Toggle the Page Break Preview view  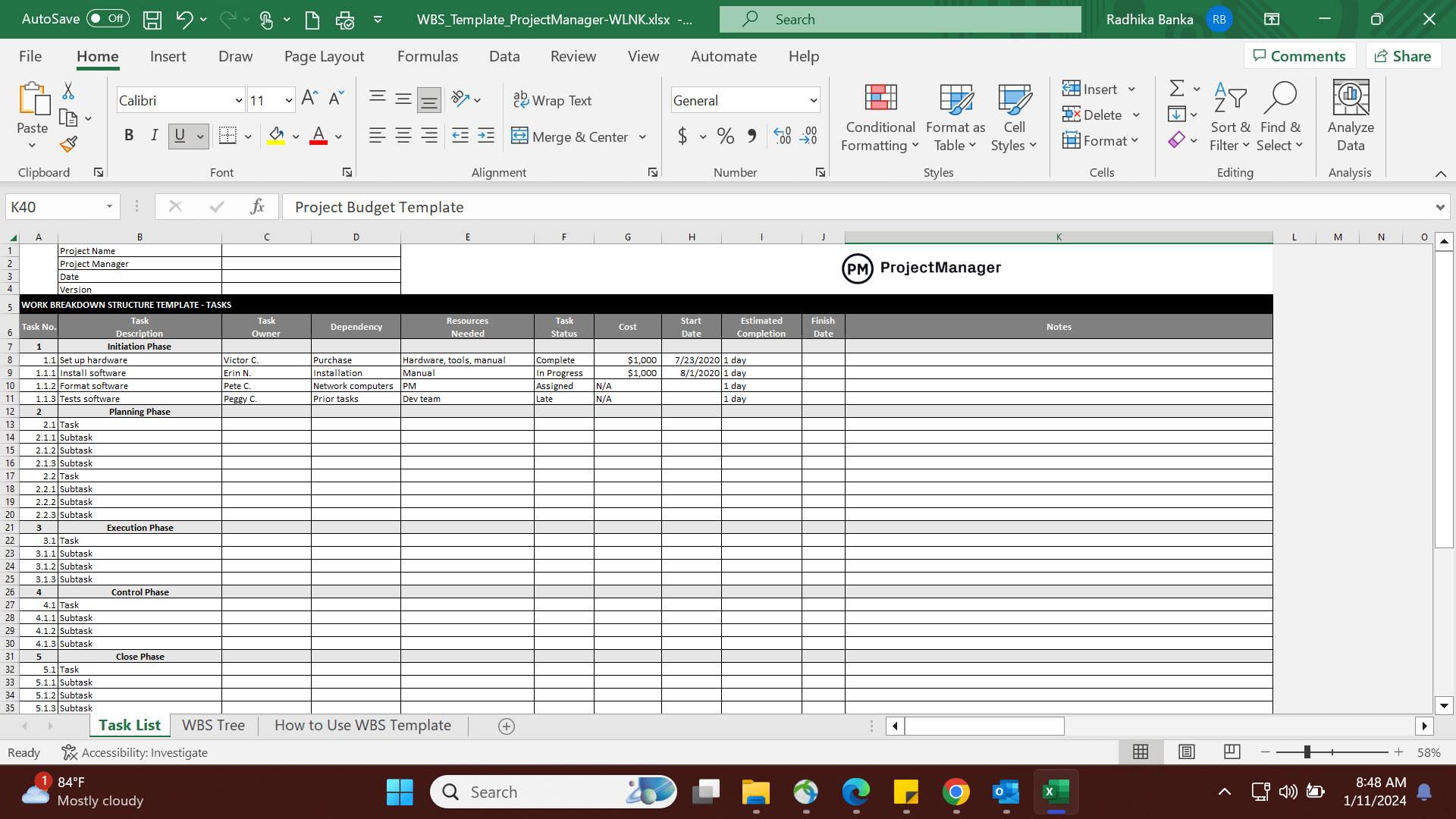point(1232,752)
